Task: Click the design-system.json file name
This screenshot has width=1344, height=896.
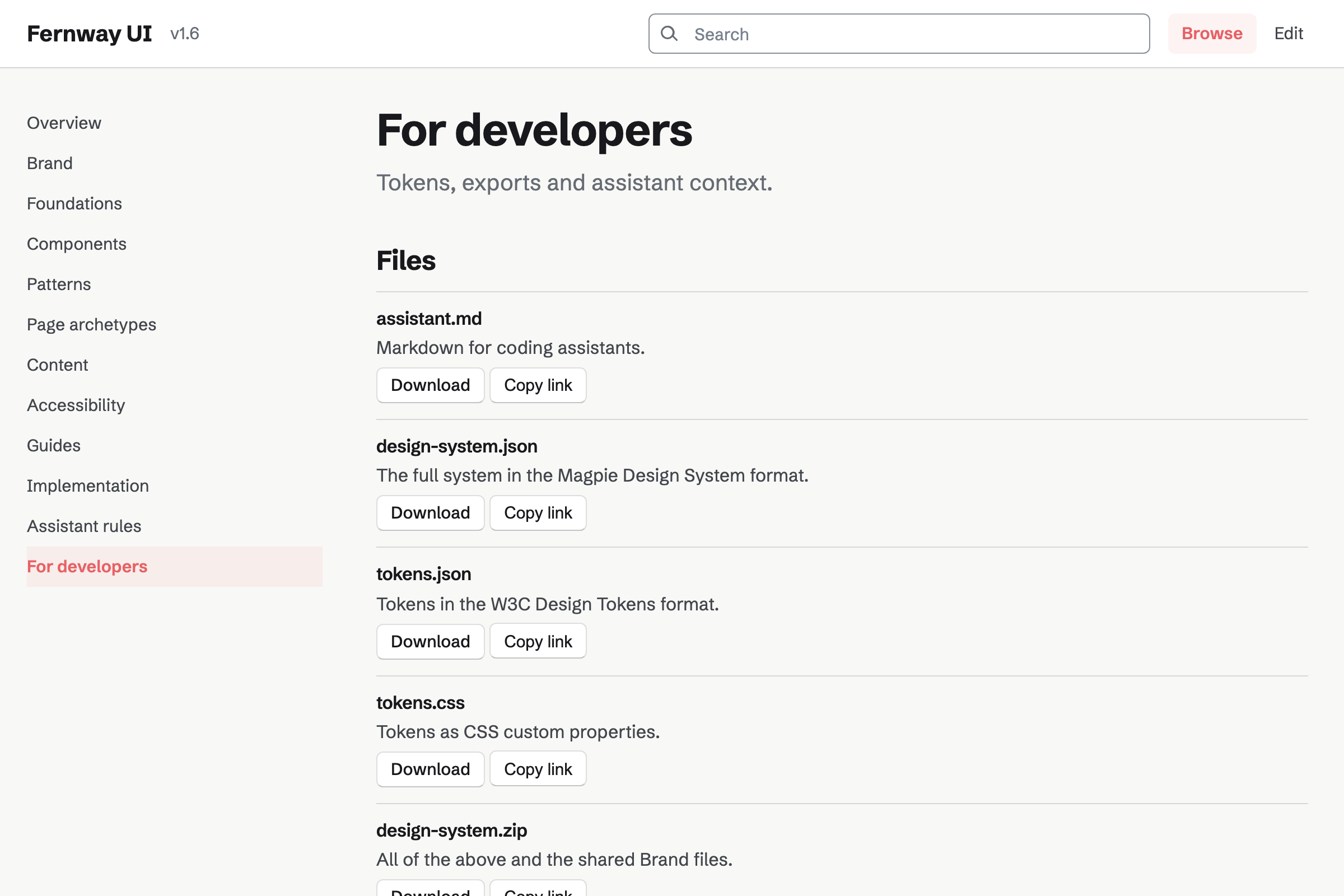Action: 456,446
